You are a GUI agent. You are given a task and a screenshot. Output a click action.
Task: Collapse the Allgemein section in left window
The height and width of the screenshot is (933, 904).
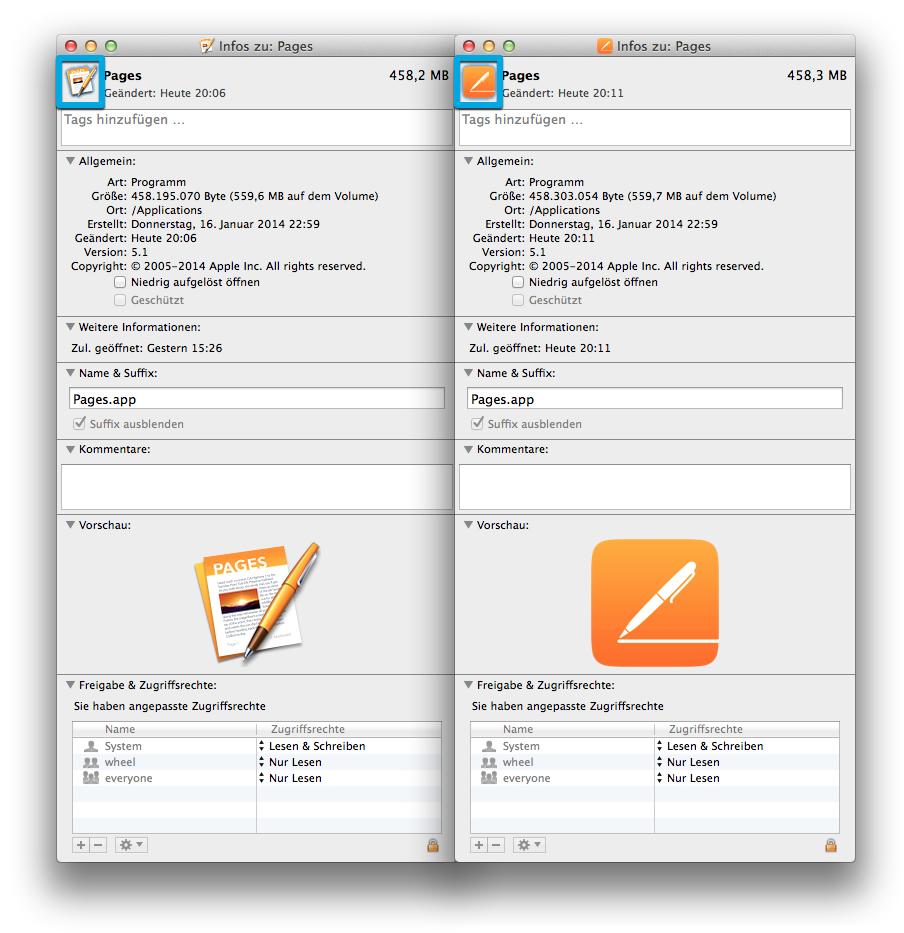click(70, 161)
